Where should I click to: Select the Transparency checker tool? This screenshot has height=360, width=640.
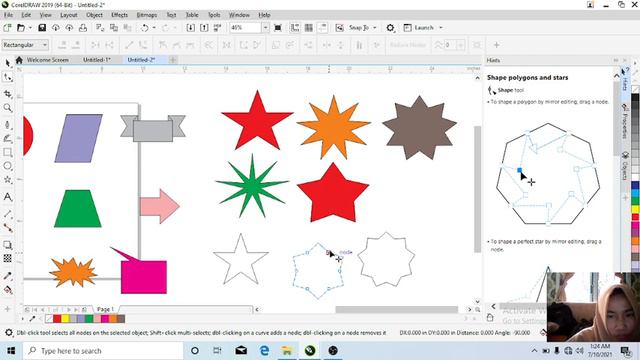click(8, 258)
